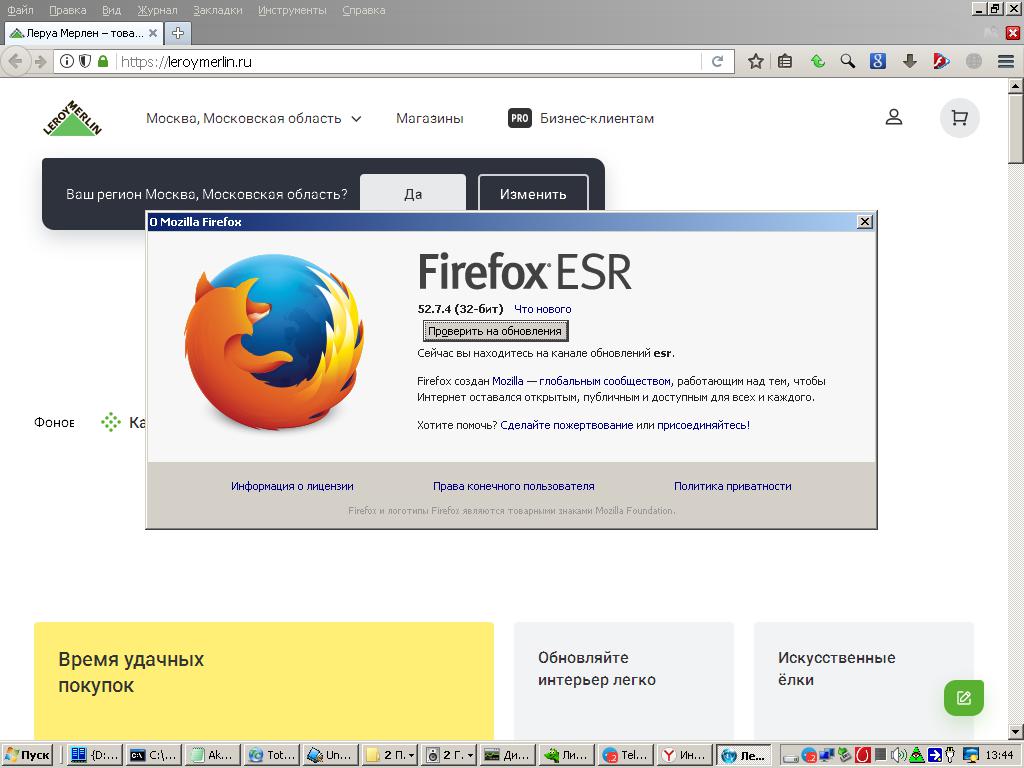Click the Изменить region button
1024x768 pixels.
pyautogui.click(x=533, y=194)
